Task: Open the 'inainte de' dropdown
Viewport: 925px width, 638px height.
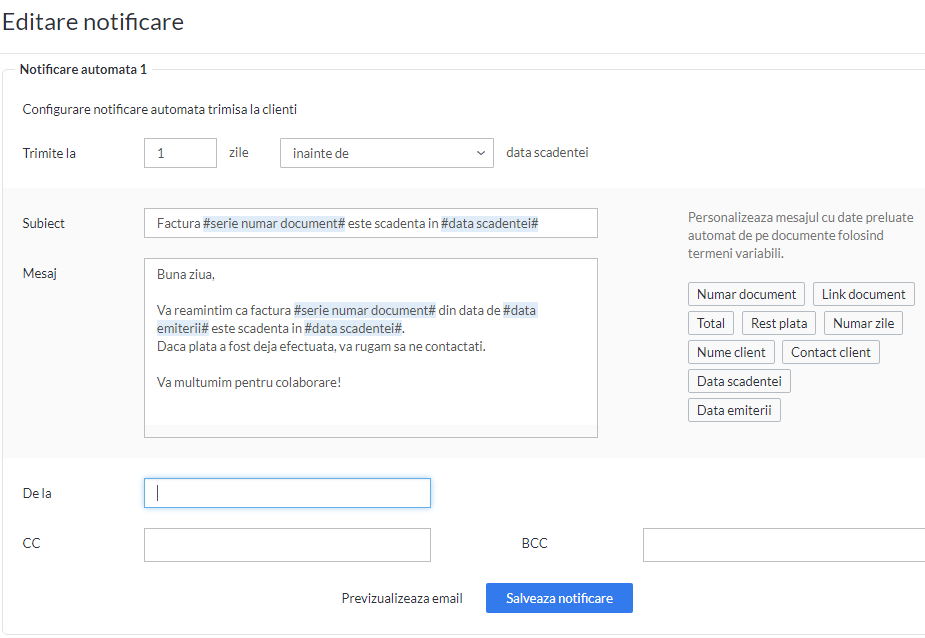Action: coord(386,153)
